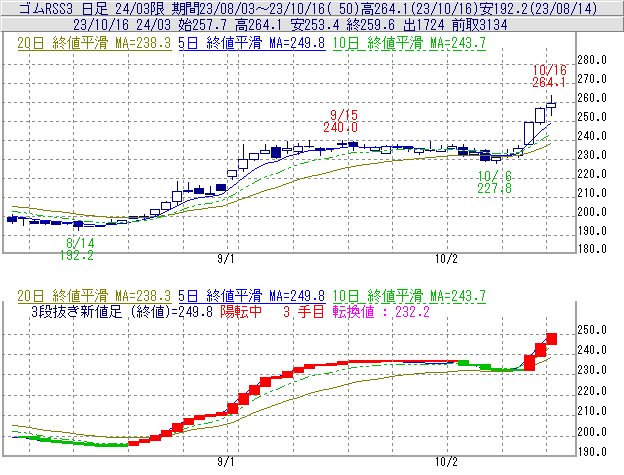Viewport: 624px width, 475px height.
Task: Click the upper chart 10/2 date label
Action: [446, 259]
